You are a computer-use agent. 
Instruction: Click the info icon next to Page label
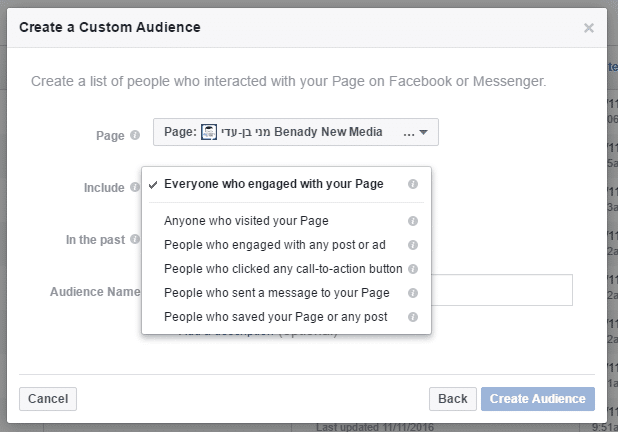coord(135,135)
